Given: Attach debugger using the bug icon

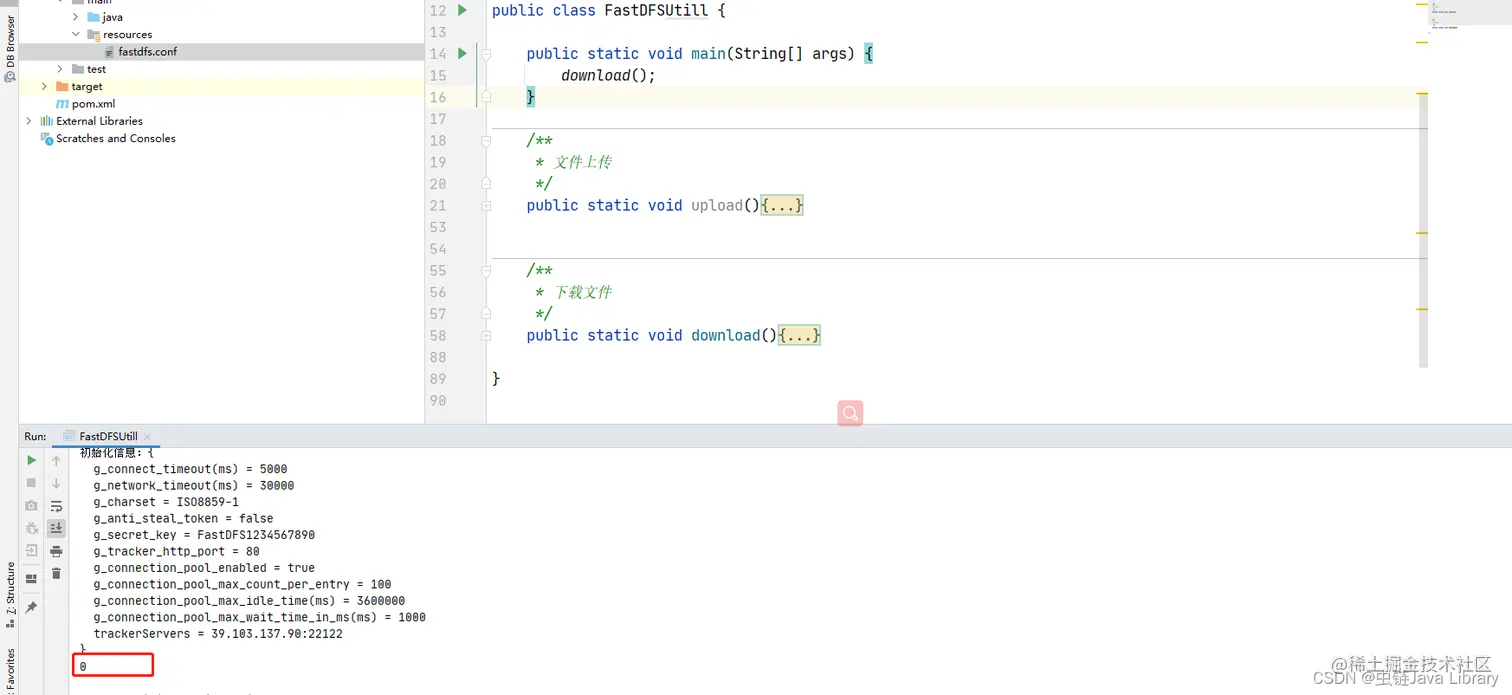Looking at the screenshot, I should pyautogui.click(x=31, y=528).
